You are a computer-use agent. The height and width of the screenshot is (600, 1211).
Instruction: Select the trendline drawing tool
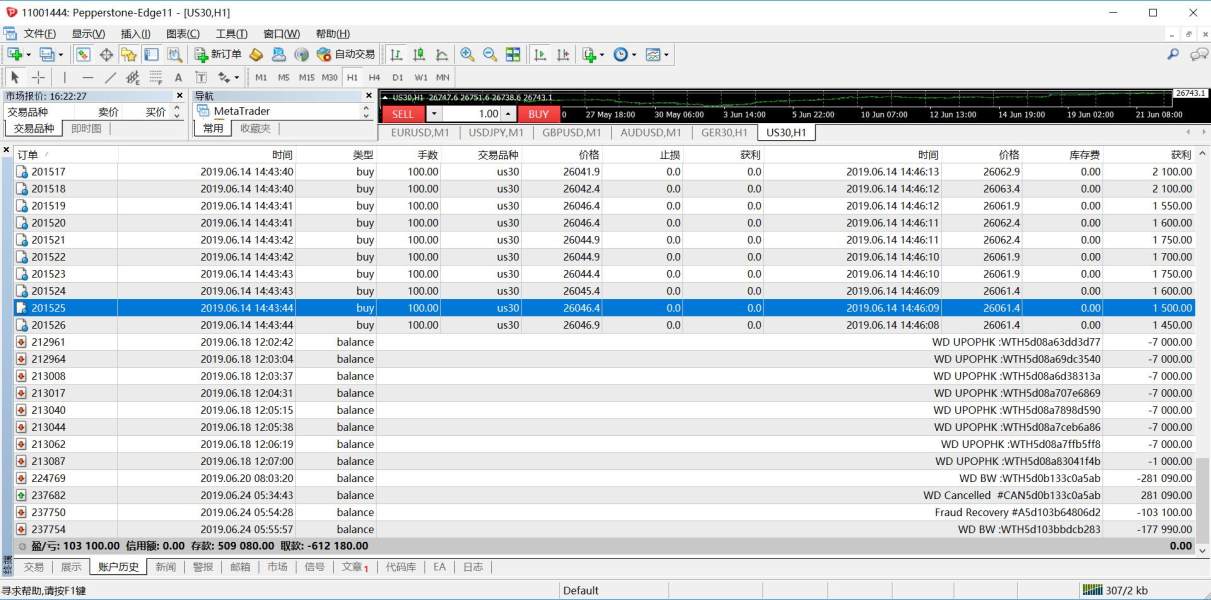click(x=110, y=77)
